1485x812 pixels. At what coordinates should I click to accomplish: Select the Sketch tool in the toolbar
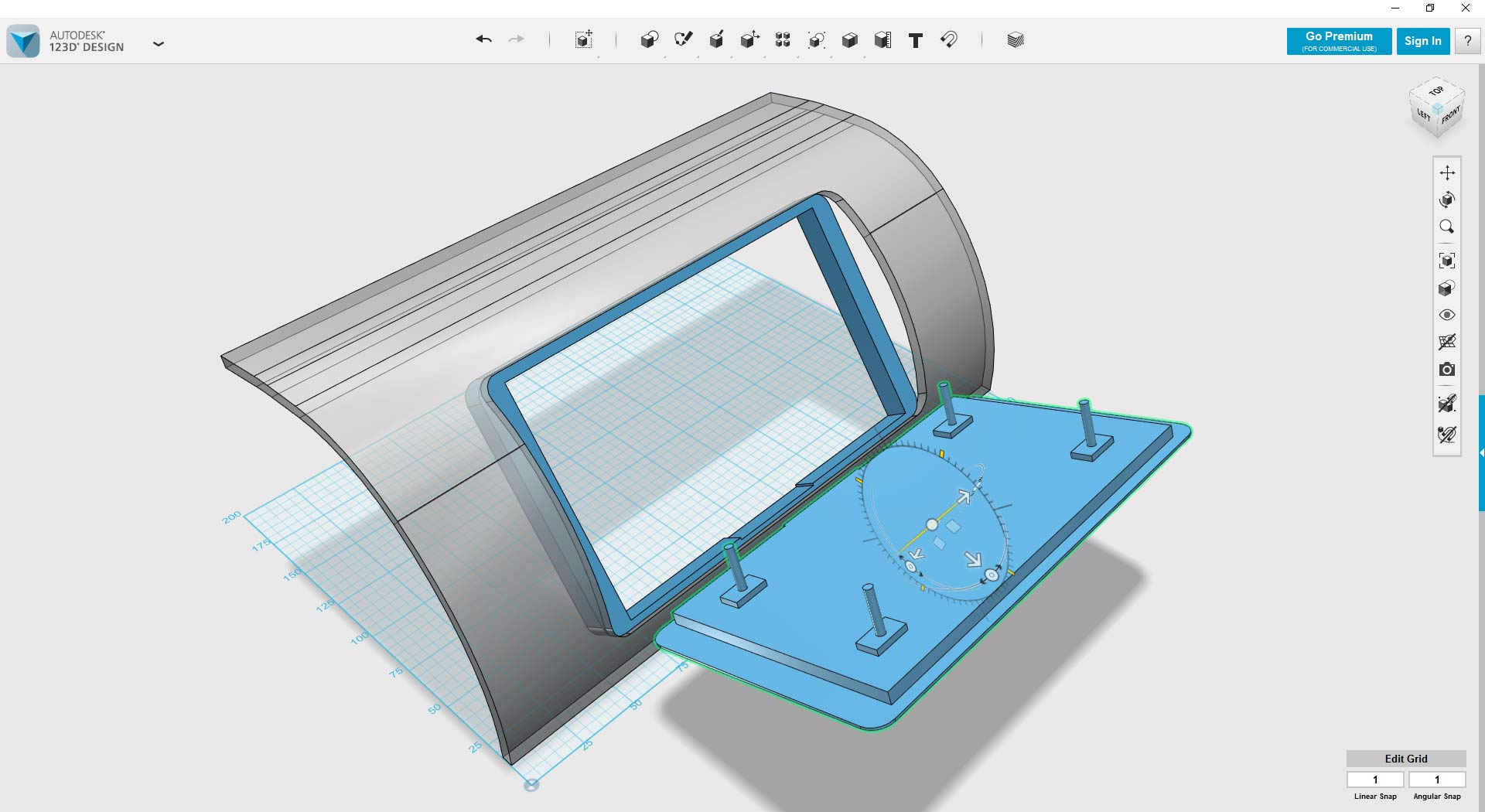[x=684, y=39]
